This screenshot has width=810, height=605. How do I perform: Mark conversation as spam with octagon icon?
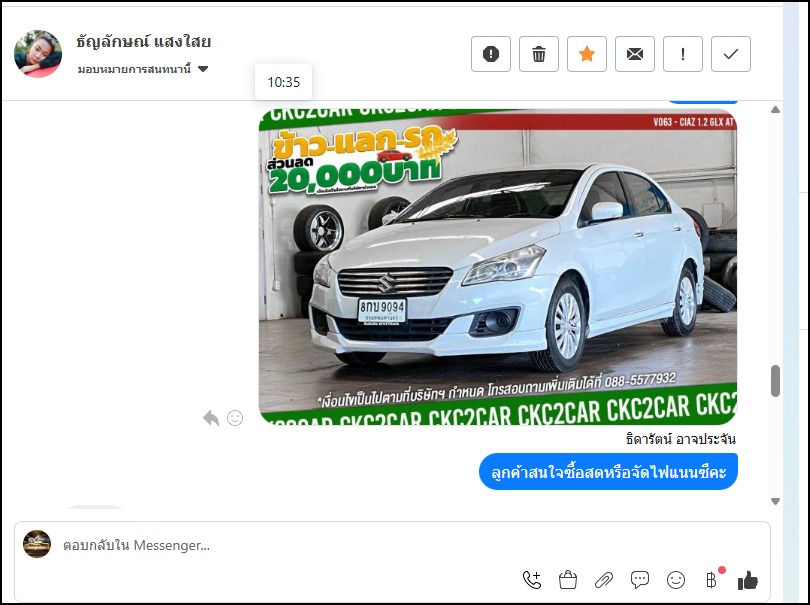491,54
